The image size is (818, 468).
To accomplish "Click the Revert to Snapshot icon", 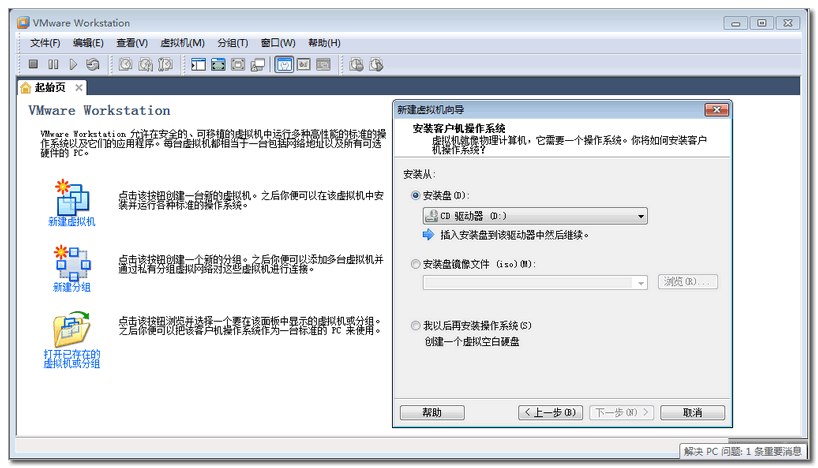I will pyautogui.click(x=146, y=64).
